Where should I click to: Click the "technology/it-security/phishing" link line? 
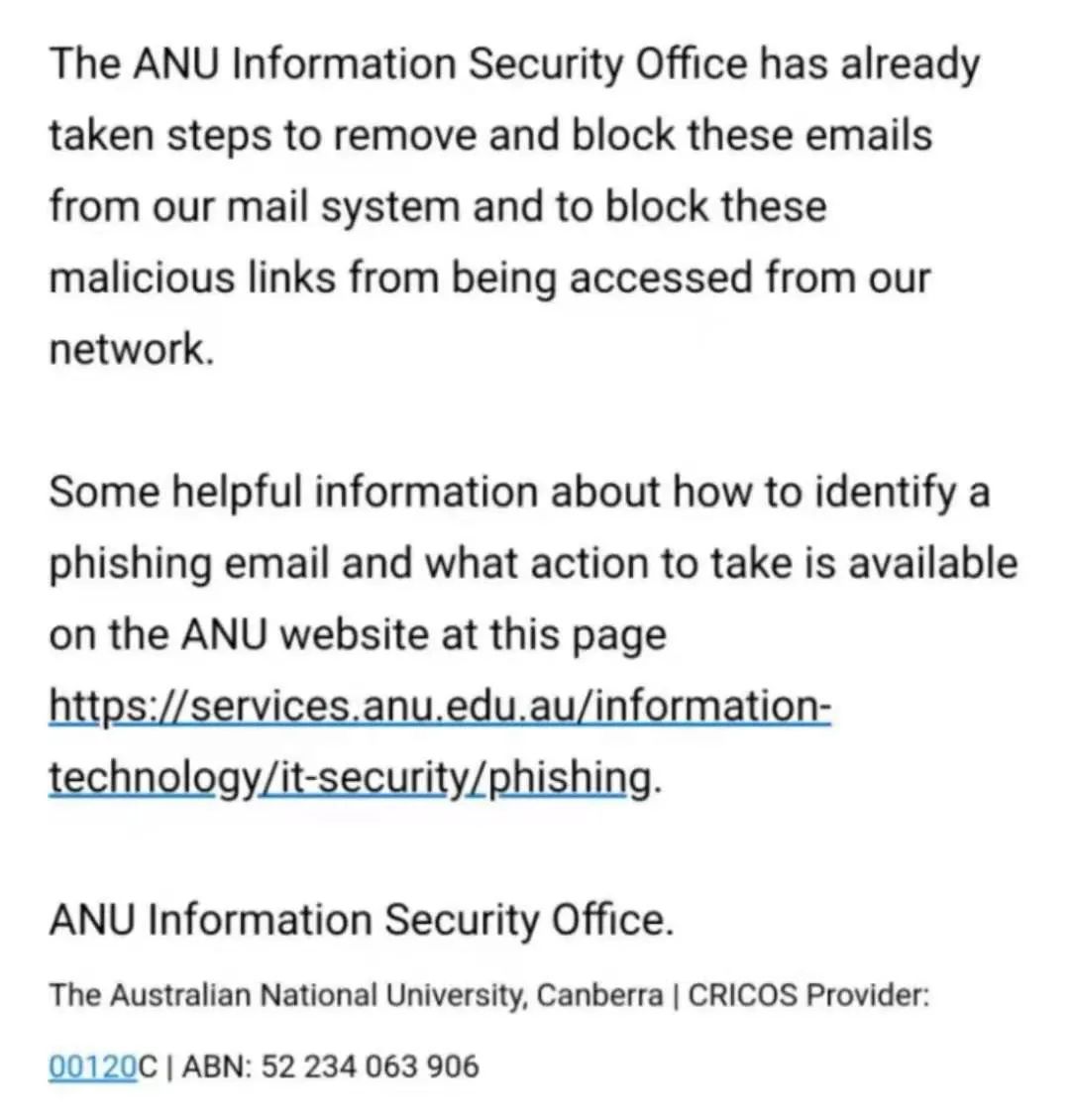pos(350,778)
